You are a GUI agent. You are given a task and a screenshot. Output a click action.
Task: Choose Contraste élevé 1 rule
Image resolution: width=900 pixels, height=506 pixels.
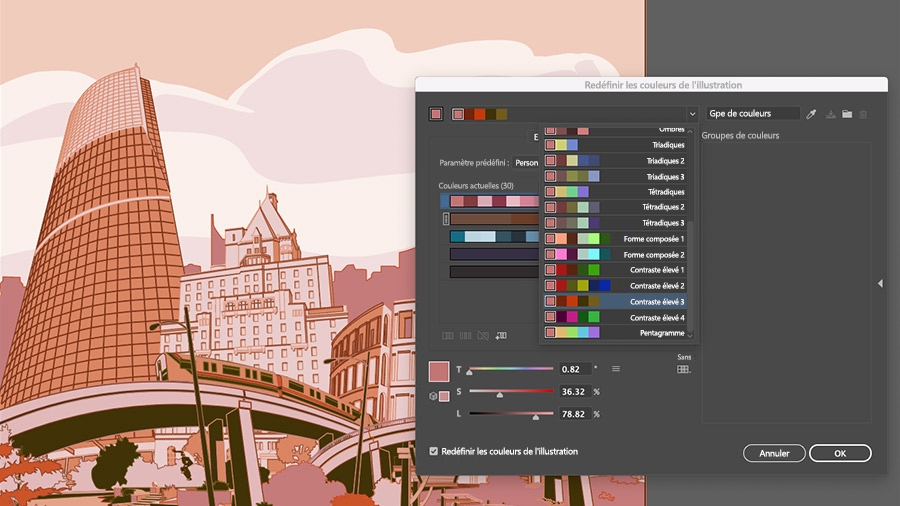tap(615, 270)
